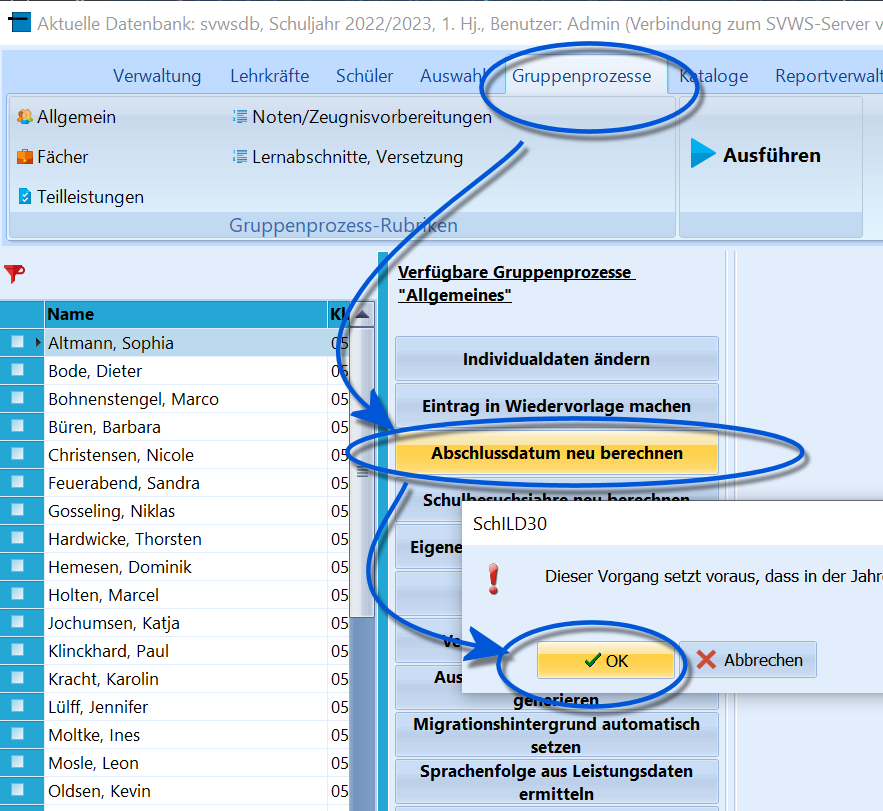Click the student list scroll-up arrow
This screenshot has height=811, width=883.
point(362,314)
